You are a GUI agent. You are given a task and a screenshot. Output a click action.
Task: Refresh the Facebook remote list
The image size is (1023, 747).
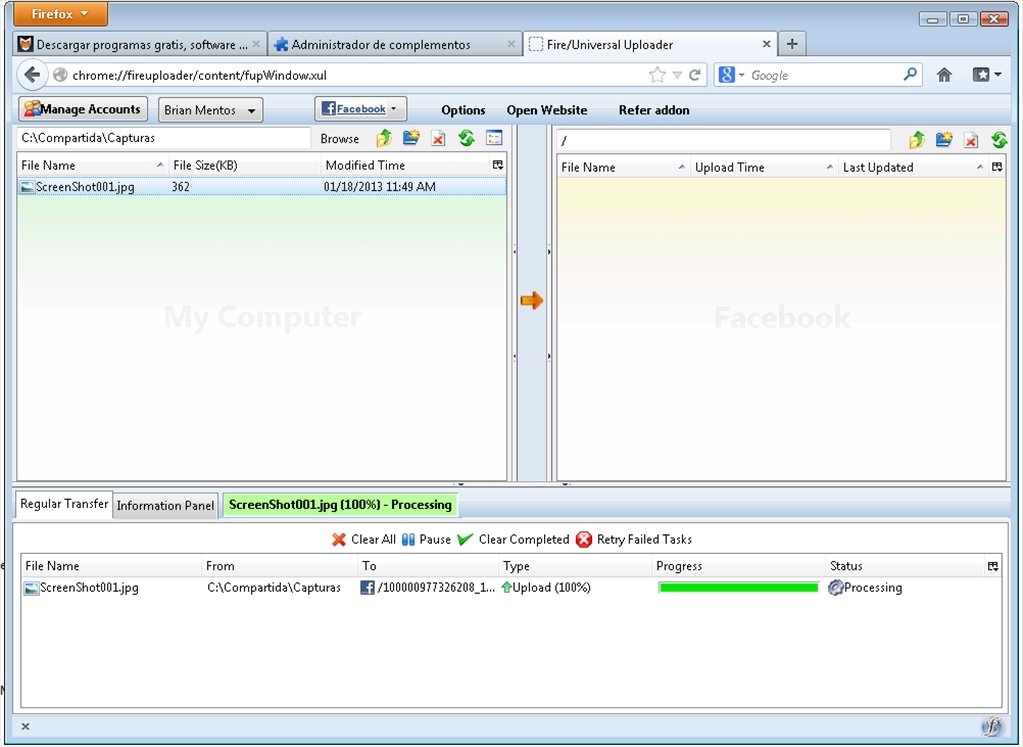click(x=999, y=140)
